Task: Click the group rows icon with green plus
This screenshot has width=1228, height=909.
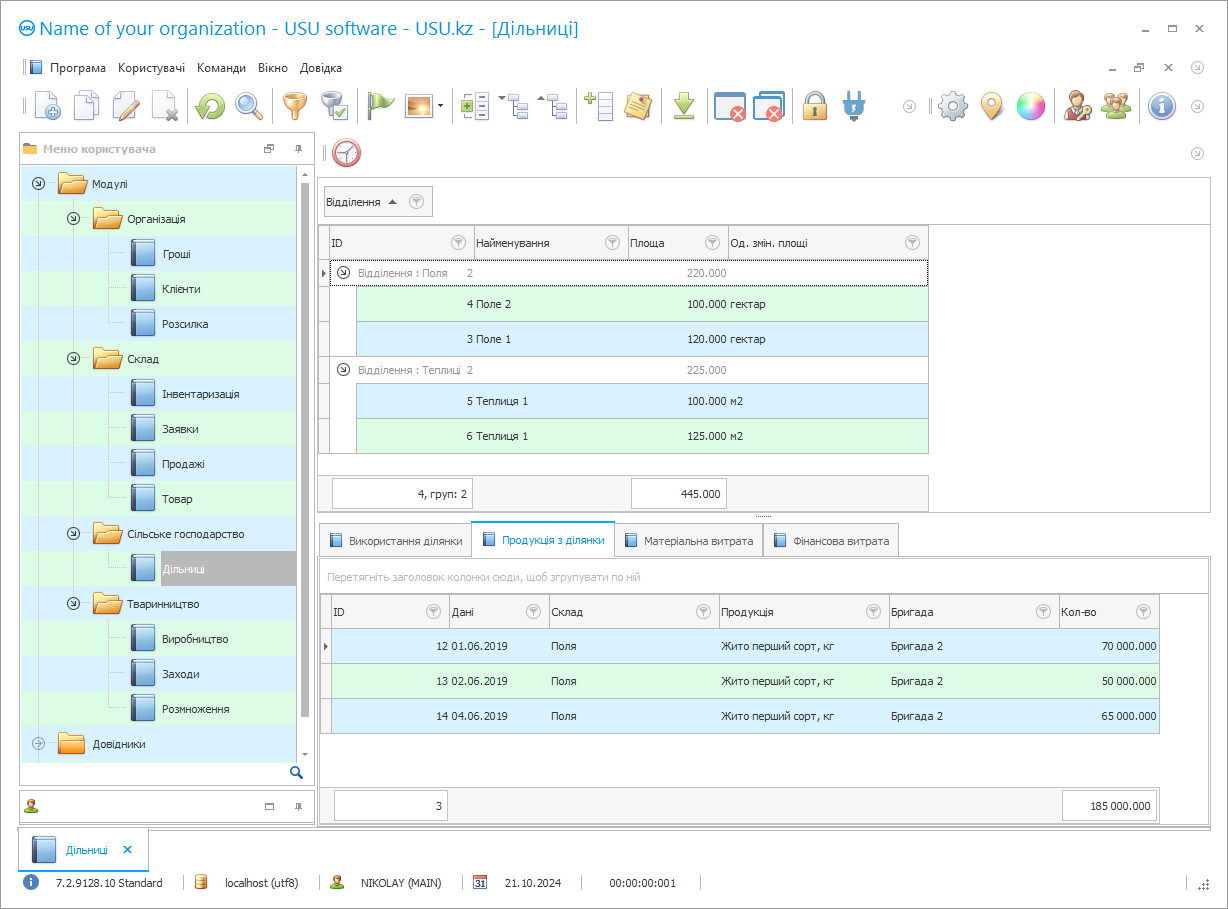Action: (475, 106)
